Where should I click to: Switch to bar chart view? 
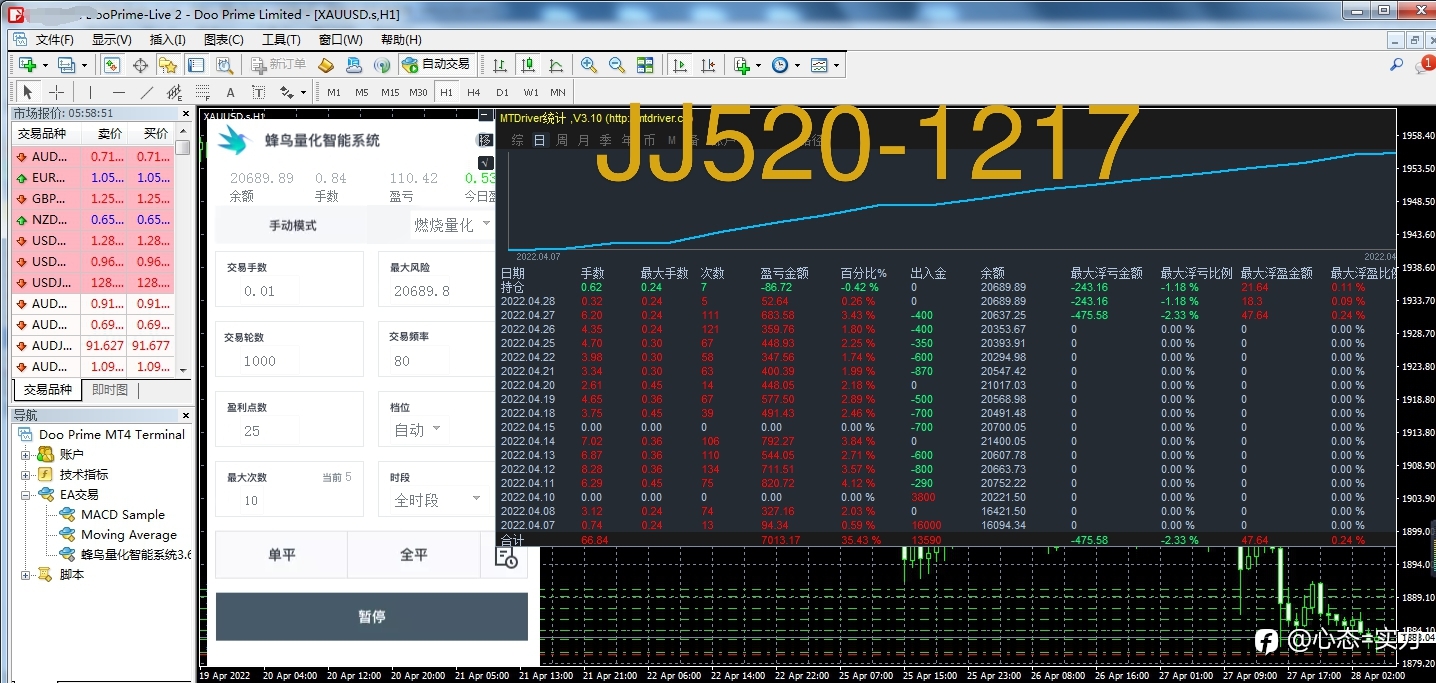(499, 65)
